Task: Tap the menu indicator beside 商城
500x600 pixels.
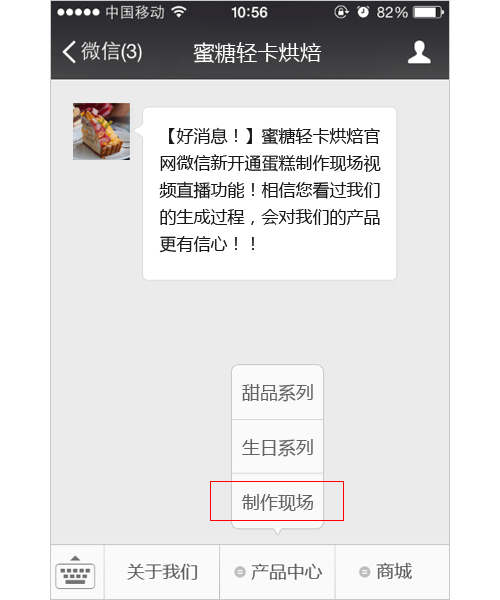Action: [x=365, y=572]
